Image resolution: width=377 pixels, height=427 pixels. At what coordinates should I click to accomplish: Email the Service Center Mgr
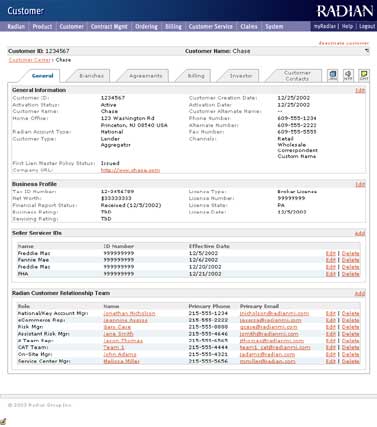(x=267, y=361)
